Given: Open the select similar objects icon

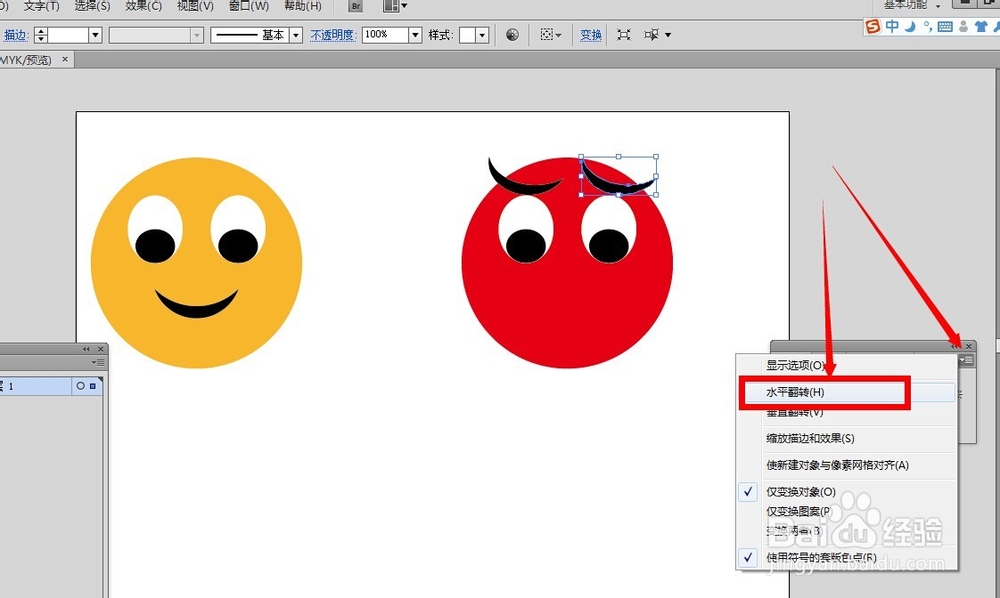Looking at the screenshot, I should (x=658, y=35).
